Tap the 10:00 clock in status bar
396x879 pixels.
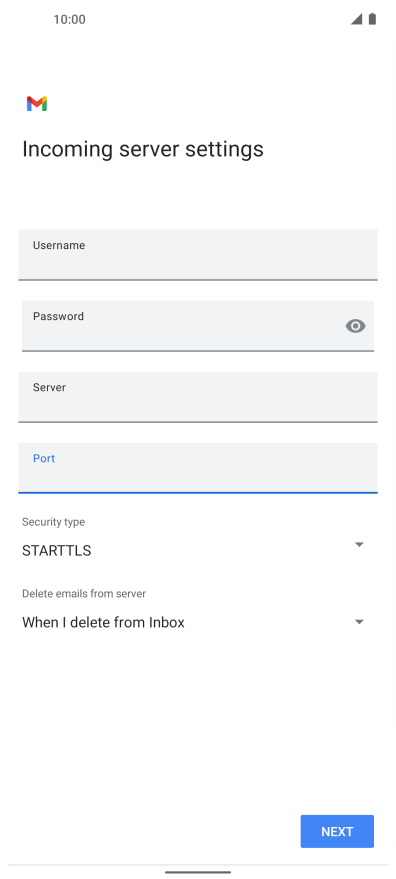[x=70, y=20]
